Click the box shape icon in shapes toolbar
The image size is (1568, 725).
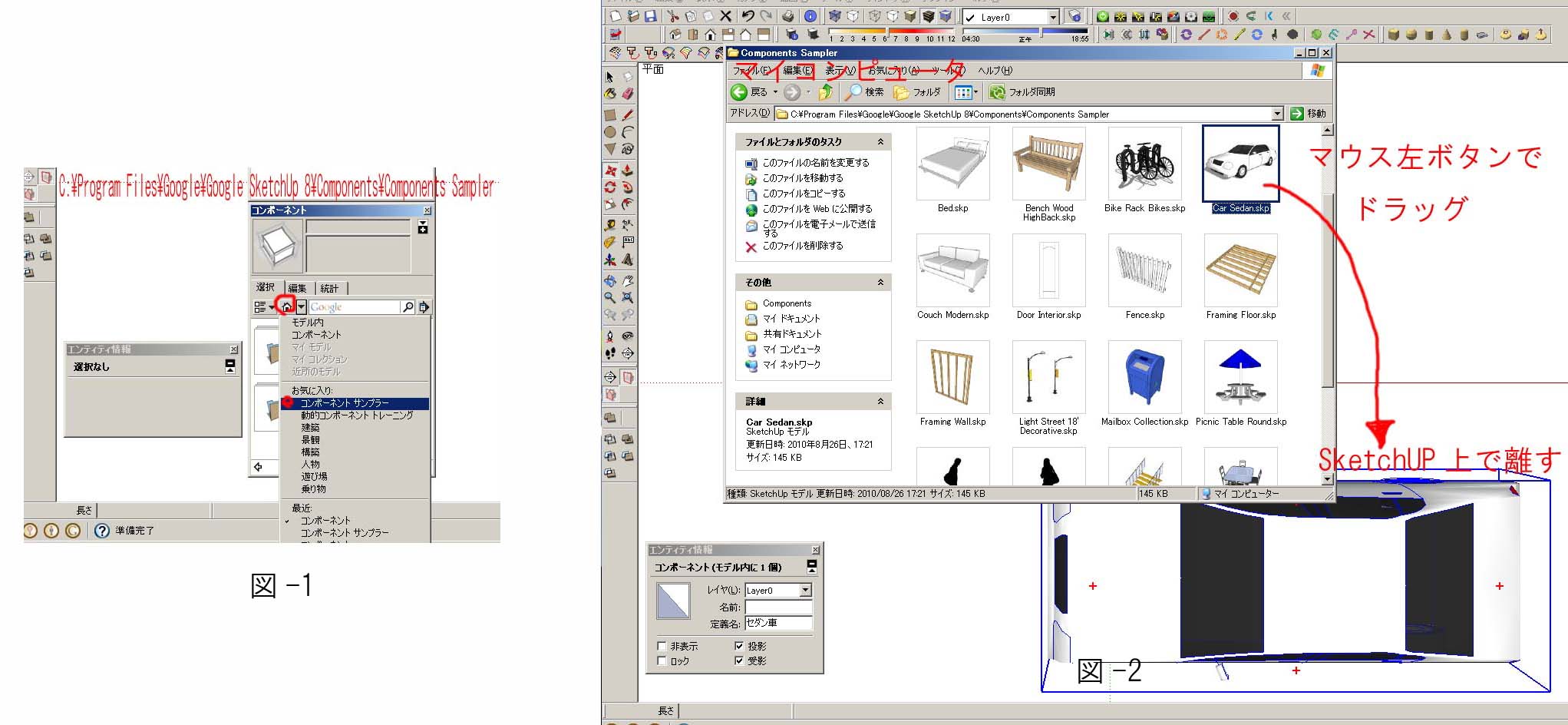pyautogui.click(x=1393, y=35)
